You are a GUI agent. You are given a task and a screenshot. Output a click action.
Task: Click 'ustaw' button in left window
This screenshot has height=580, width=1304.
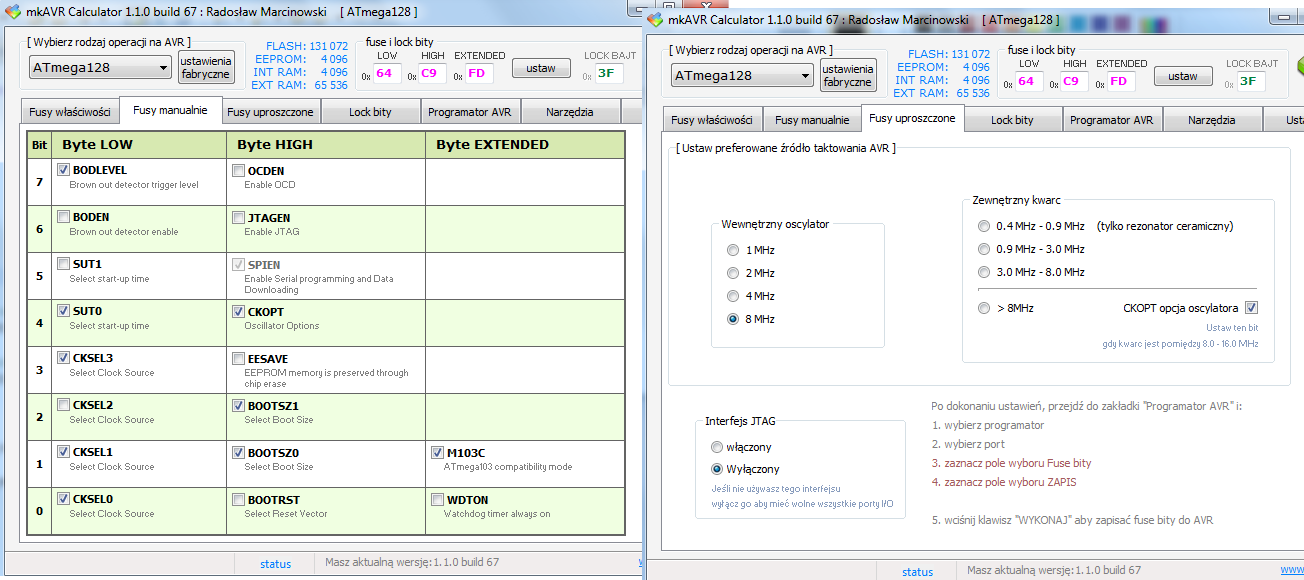click(541, 68)
